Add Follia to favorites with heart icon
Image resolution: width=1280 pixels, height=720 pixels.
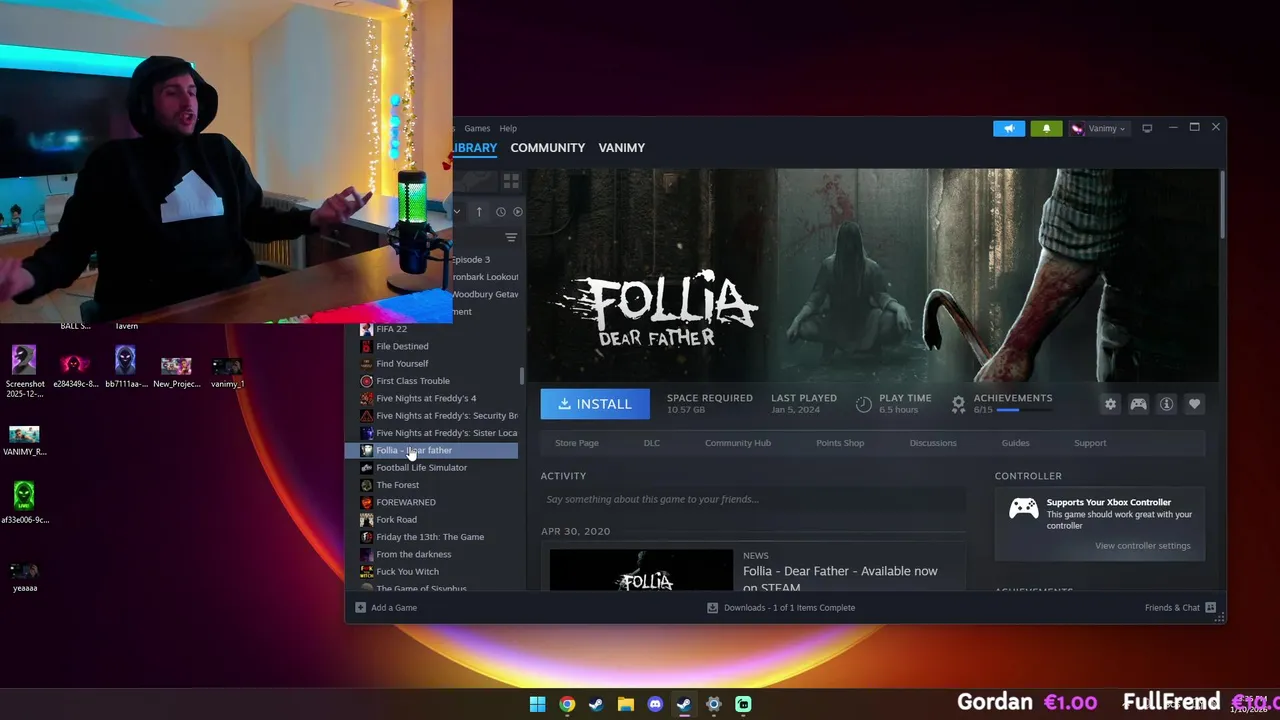point(1194,404)
